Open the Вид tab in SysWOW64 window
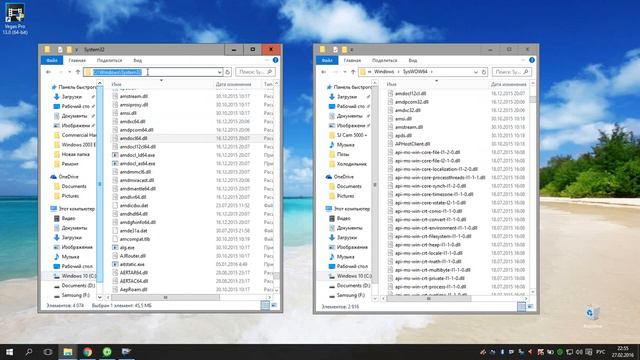The width and height of the screenshot is (640, 360). pyautogui.click(x=413, y=60)
